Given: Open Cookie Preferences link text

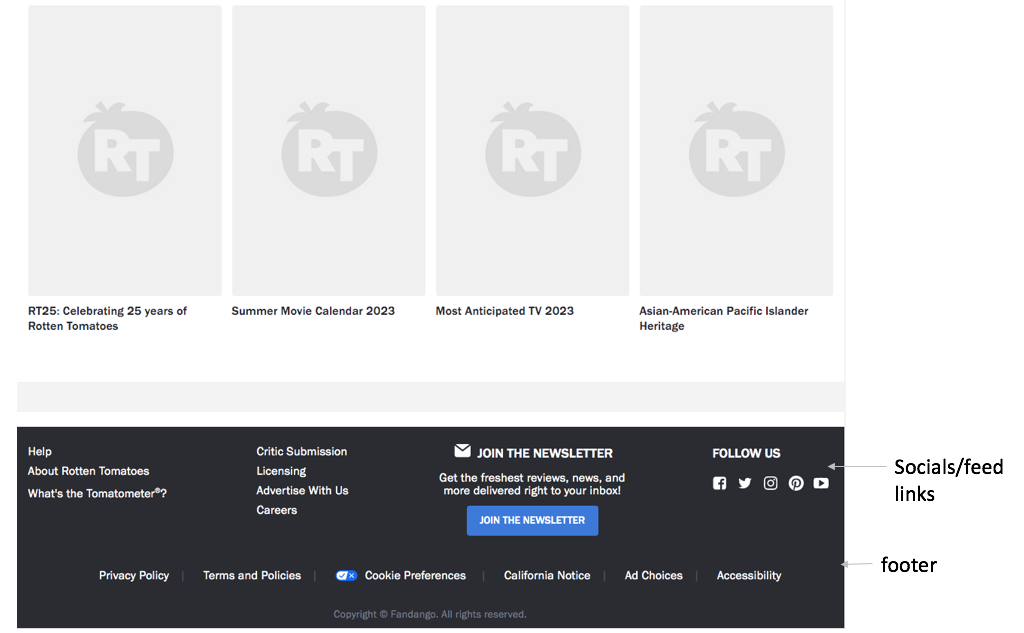Looking at the screenshot, I should (x=415, y=576).
